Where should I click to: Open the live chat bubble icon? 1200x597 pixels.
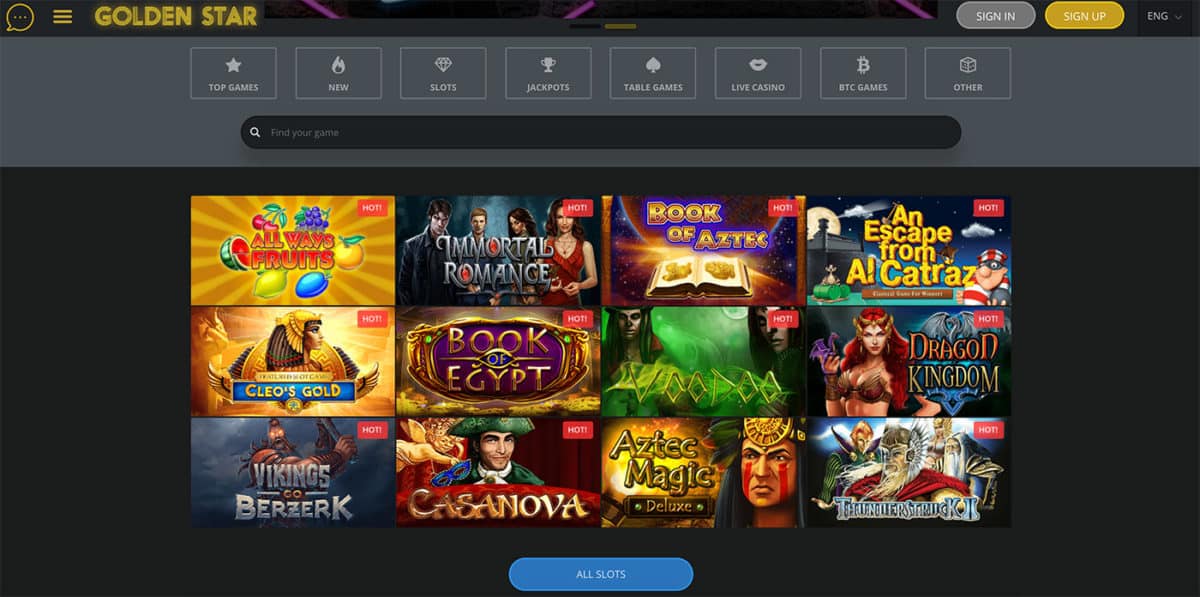20,17
